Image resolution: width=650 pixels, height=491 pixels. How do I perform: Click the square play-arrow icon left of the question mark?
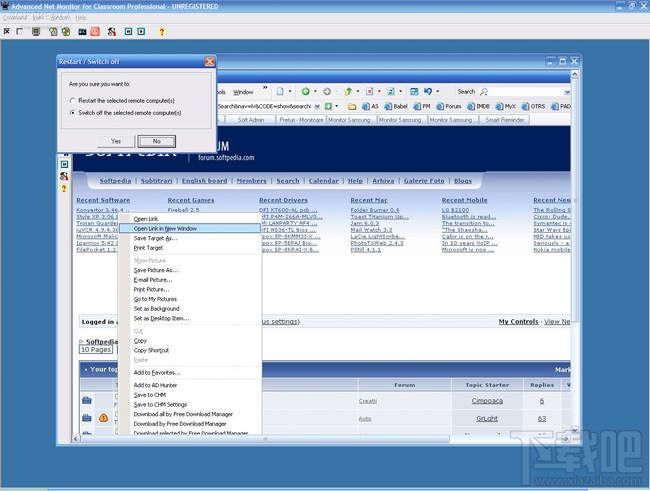141,32
